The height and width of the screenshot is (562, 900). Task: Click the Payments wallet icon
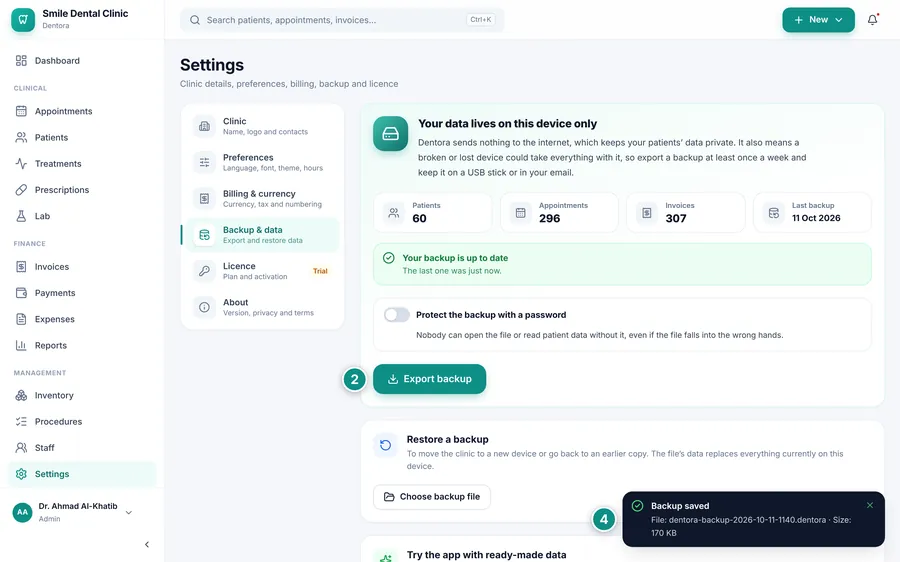point(21,293)
